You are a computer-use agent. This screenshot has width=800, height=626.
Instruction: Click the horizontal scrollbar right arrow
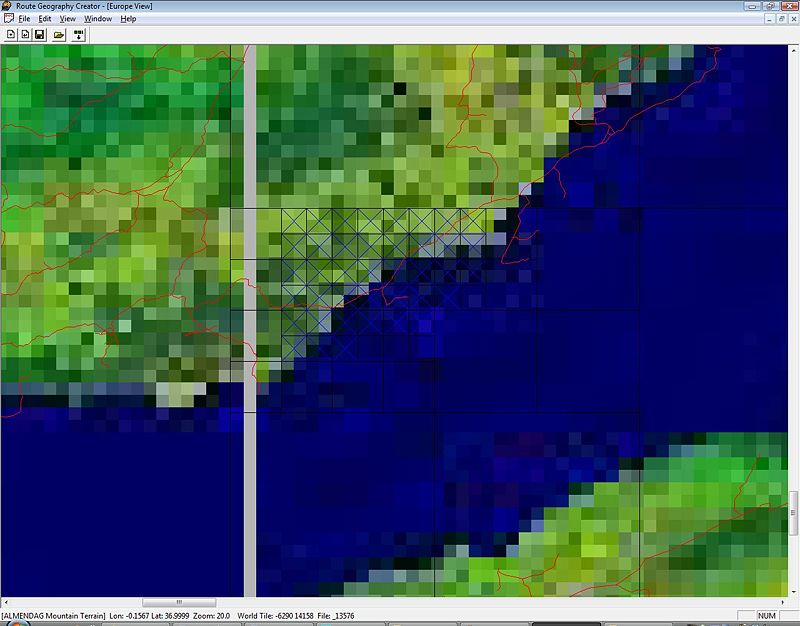[782, 603]
